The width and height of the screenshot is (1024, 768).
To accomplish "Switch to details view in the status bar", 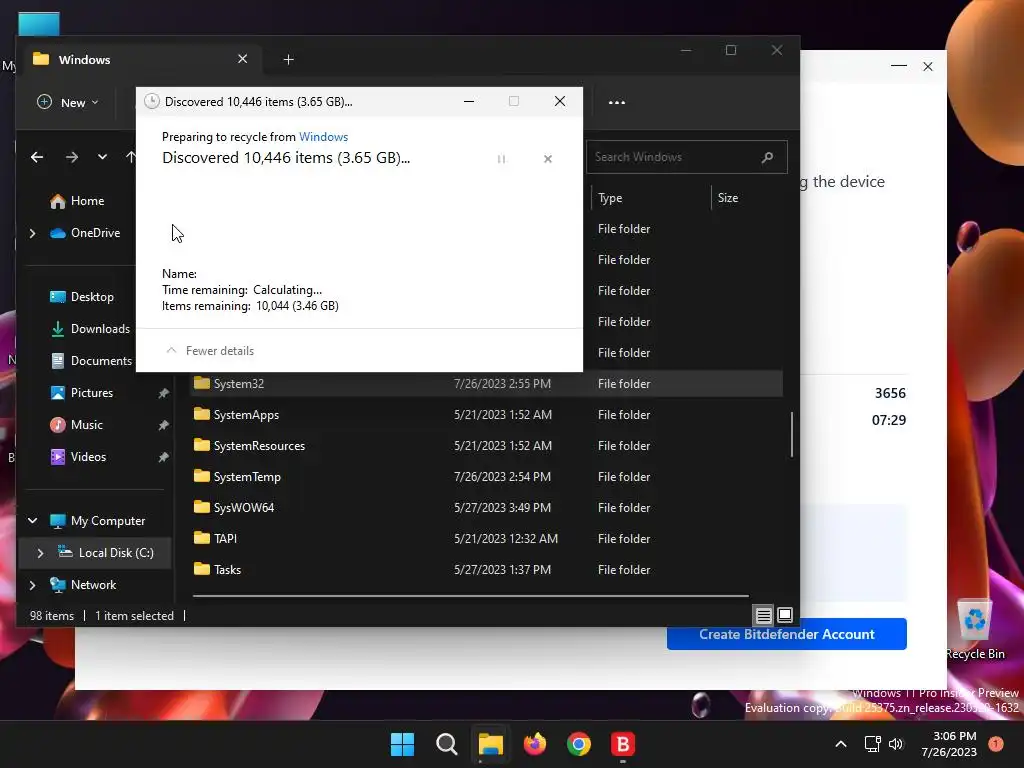I will point(763,615).
